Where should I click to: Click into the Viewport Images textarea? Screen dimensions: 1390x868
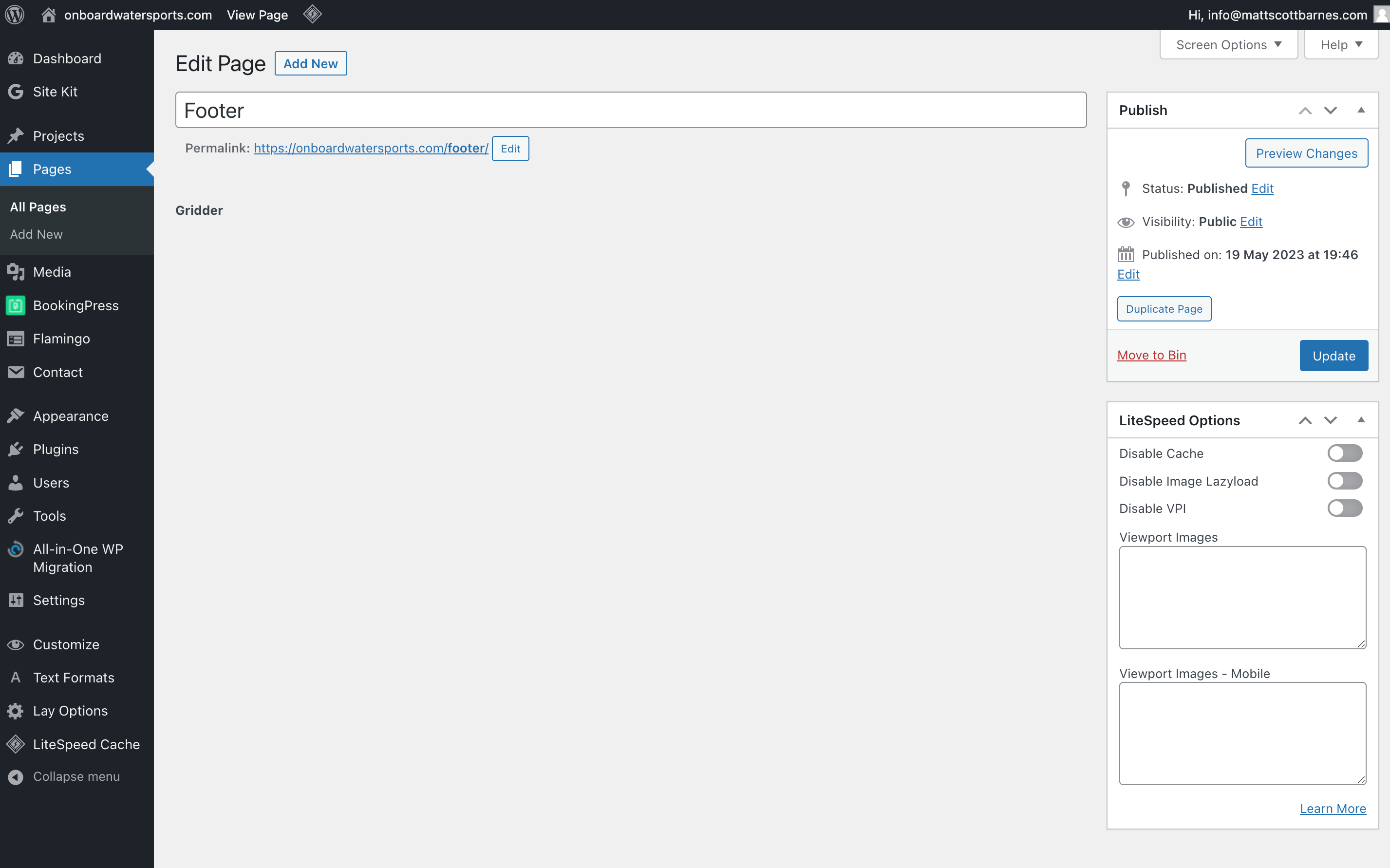[1242, 598]
